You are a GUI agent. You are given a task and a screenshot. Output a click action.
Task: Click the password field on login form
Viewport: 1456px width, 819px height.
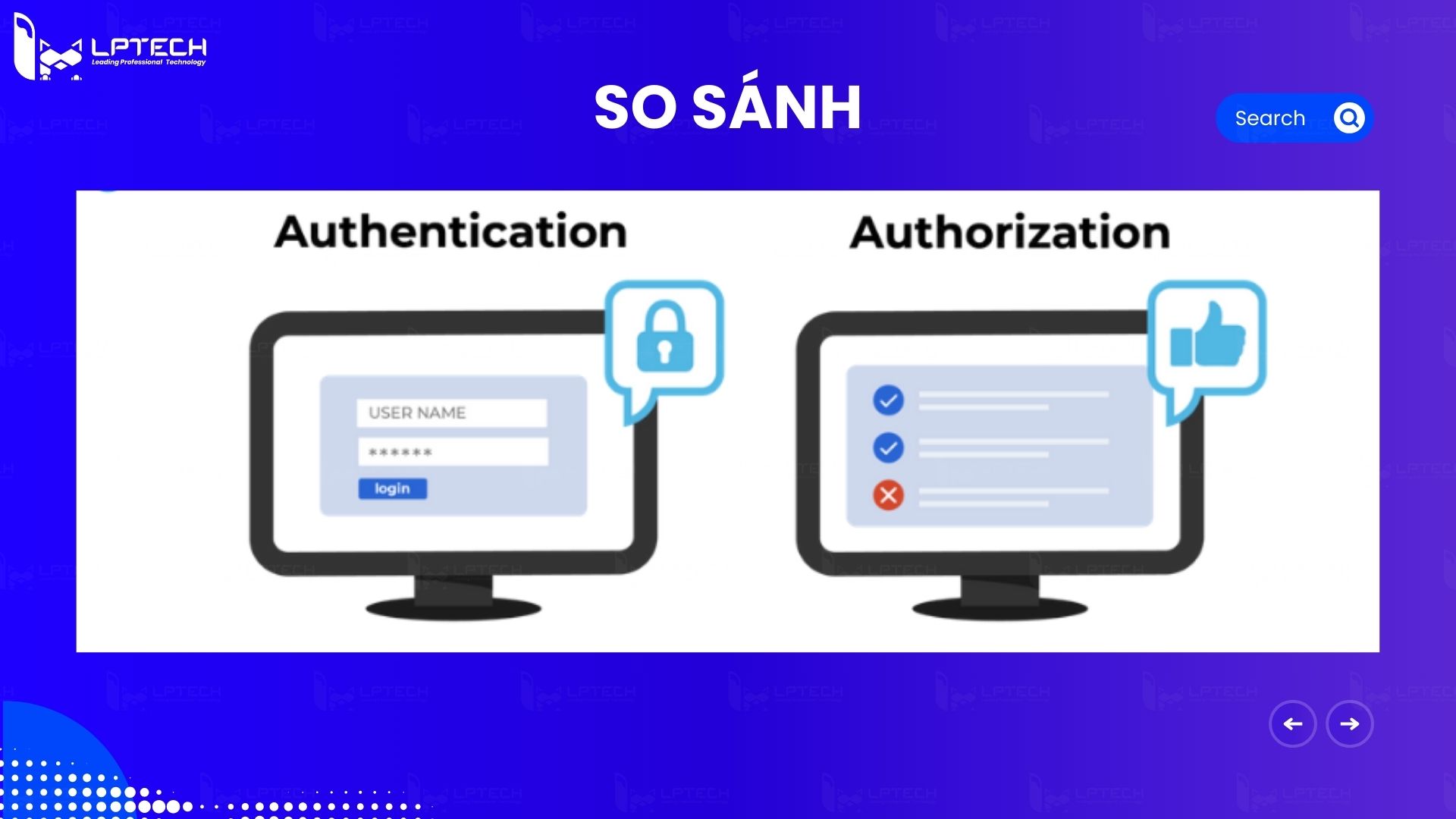coord(452,451)
